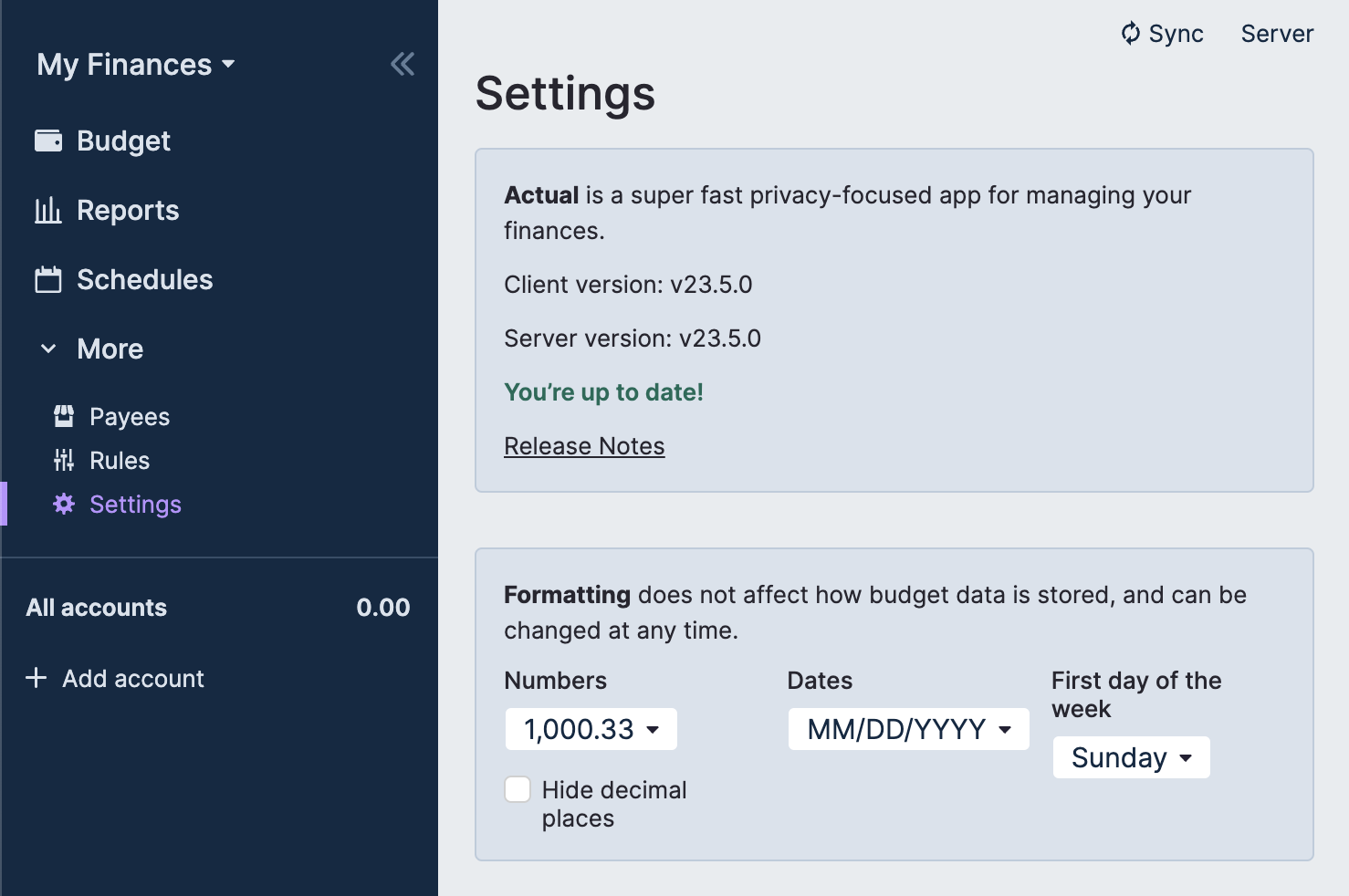Click the Schedules calendar icon

point(48,280)
